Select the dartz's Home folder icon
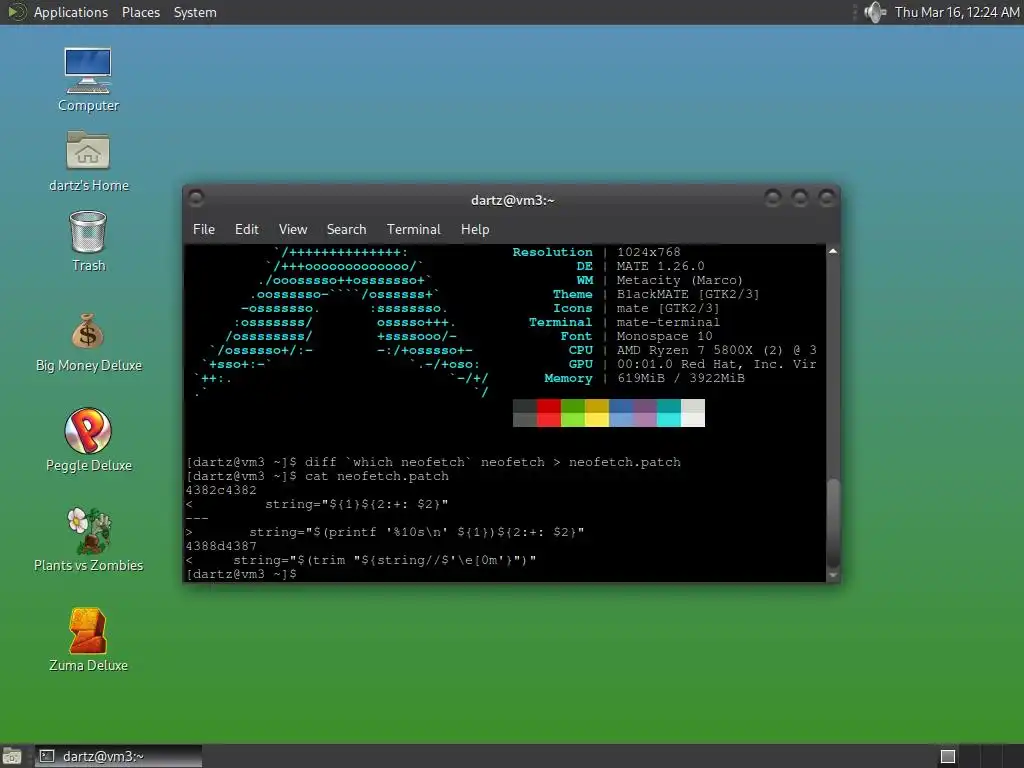This screenshot has width=1024, height=768. pyautogui.click(x=88, y=150)
